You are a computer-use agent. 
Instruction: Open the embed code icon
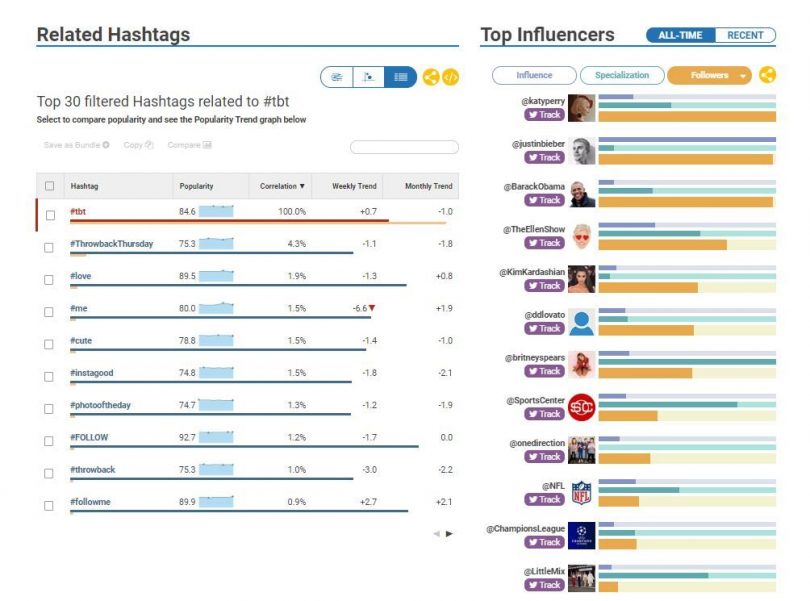pyautogui.click(x=451, y=77)
